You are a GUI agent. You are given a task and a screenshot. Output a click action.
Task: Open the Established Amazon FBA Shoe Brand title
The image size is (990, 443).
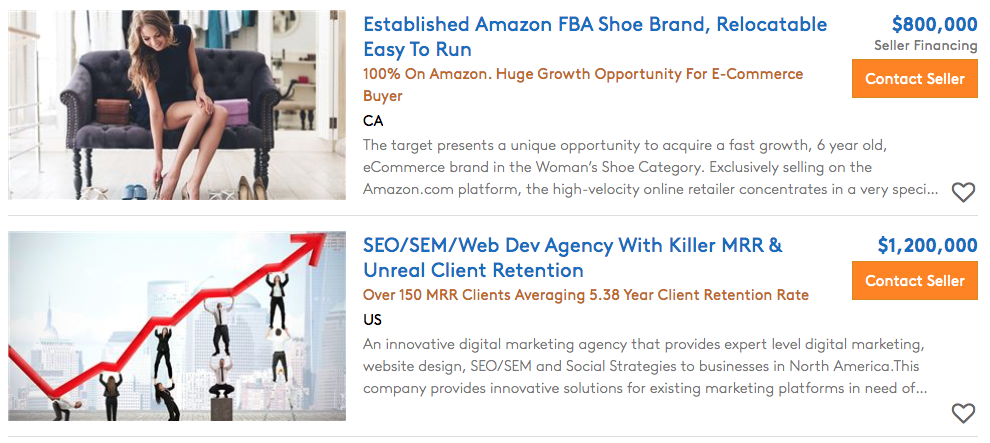point(595,37)
